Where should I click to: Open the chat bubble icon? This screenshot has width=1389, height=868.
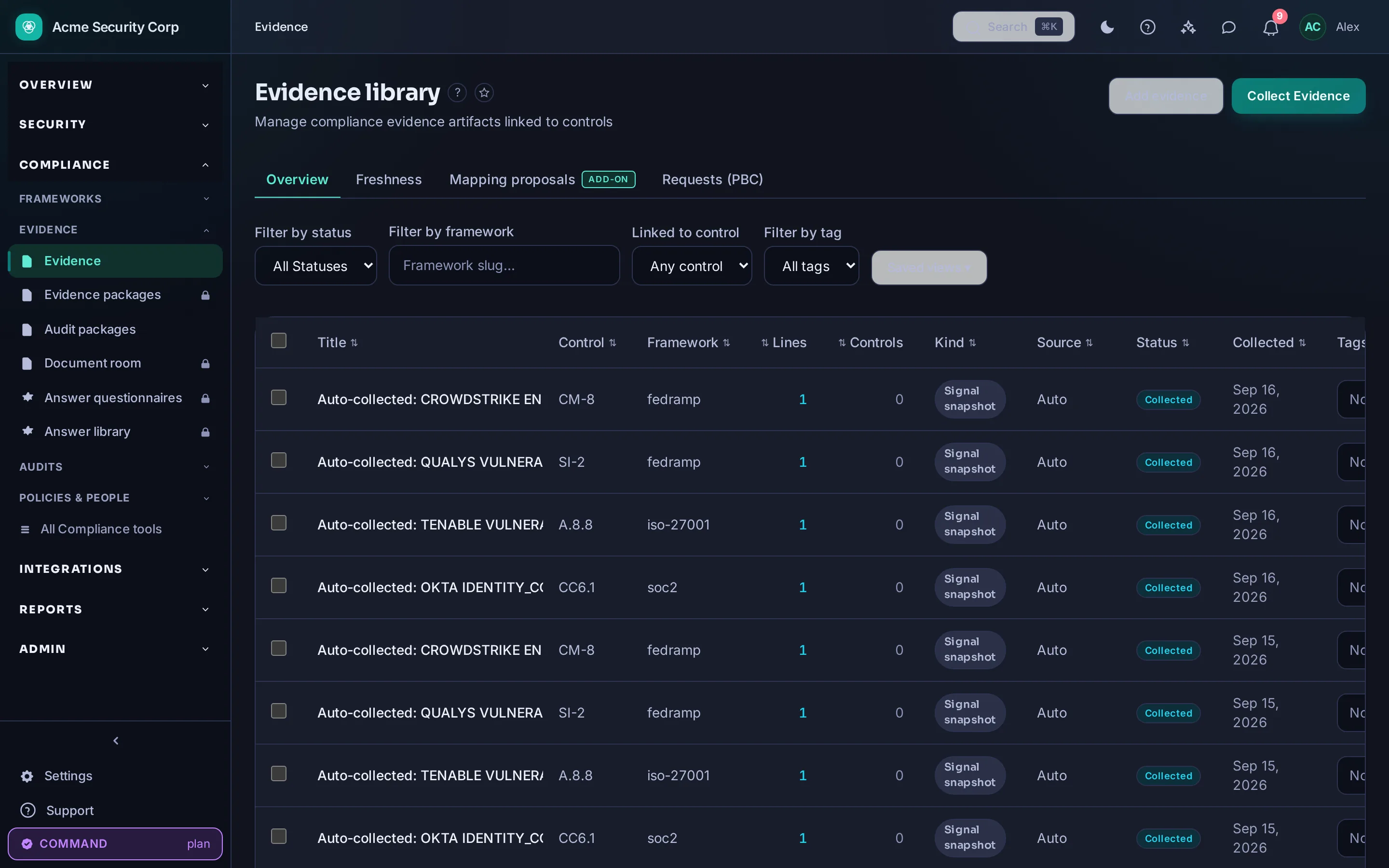click(1228, 27)
